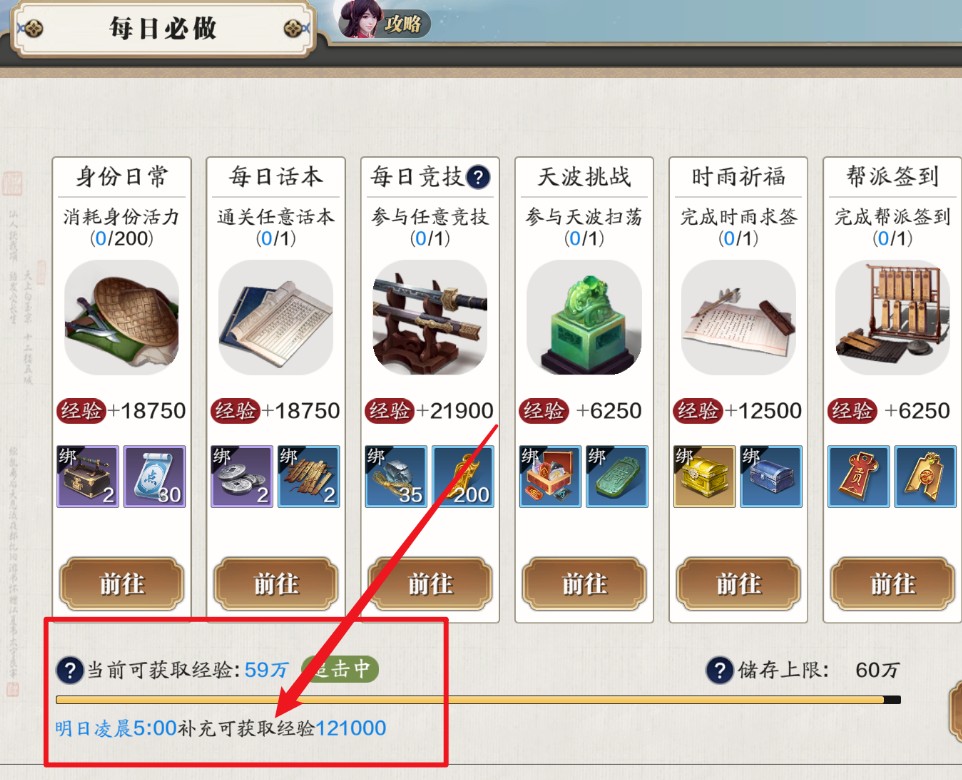Select the 每日必做 title tab
Viewport: 962px width, 780px height.
(x=163, y=28)
